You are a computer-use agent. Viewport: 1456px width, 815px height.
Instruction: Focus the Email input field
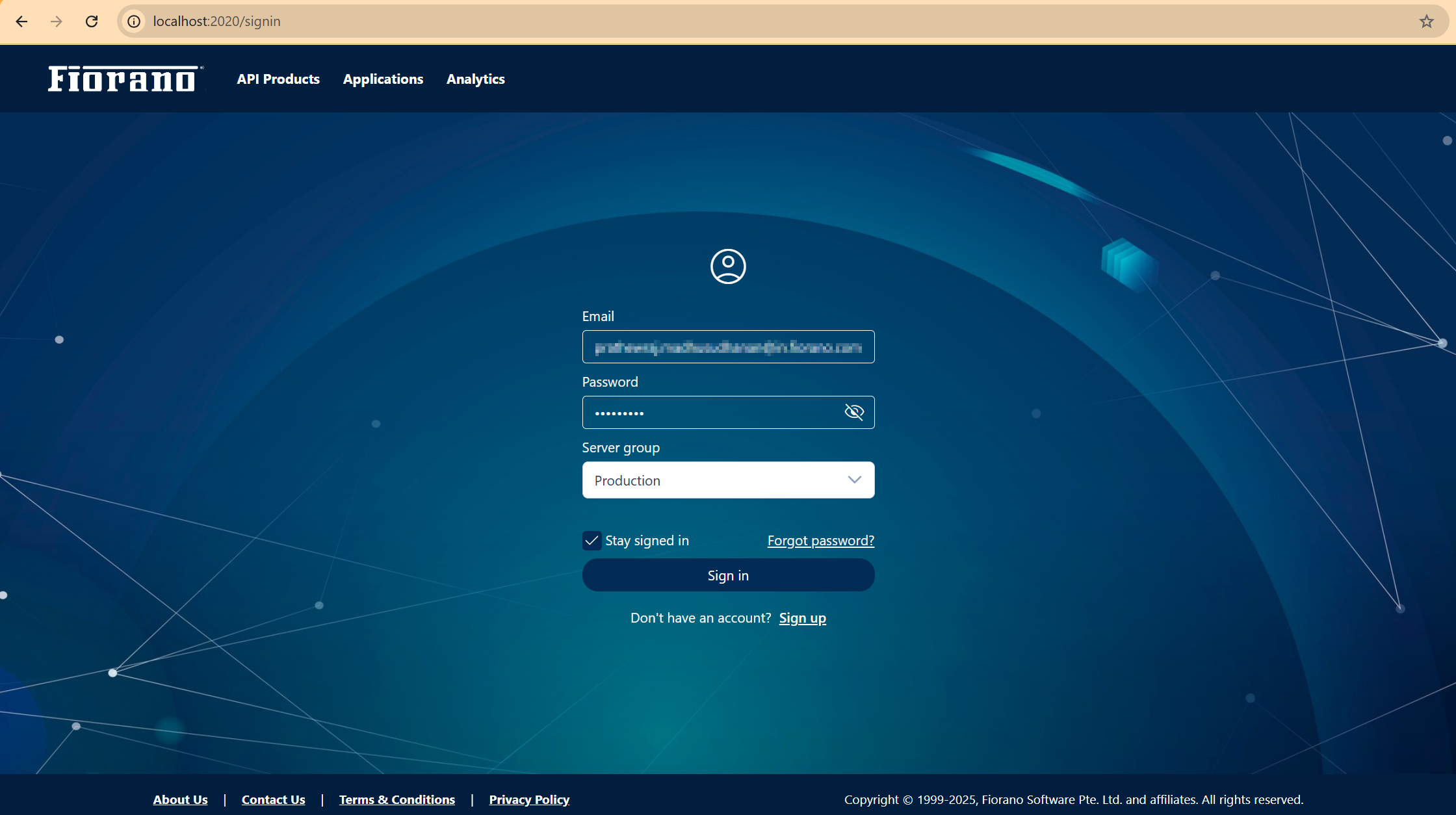tap(728, 347)
